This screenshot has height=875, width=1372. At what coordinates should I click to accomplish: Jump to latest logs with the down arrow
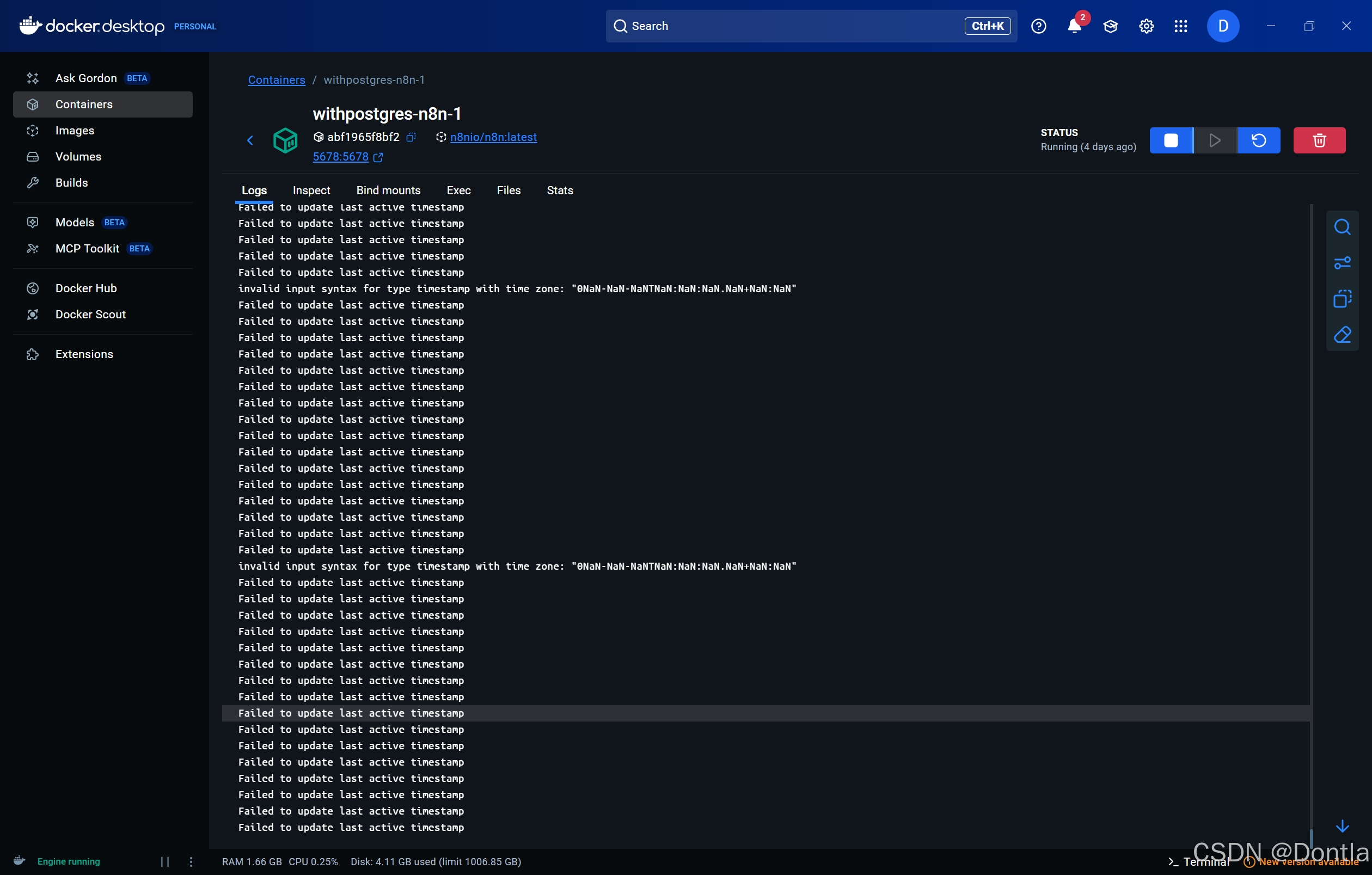tap(1343, 826)
